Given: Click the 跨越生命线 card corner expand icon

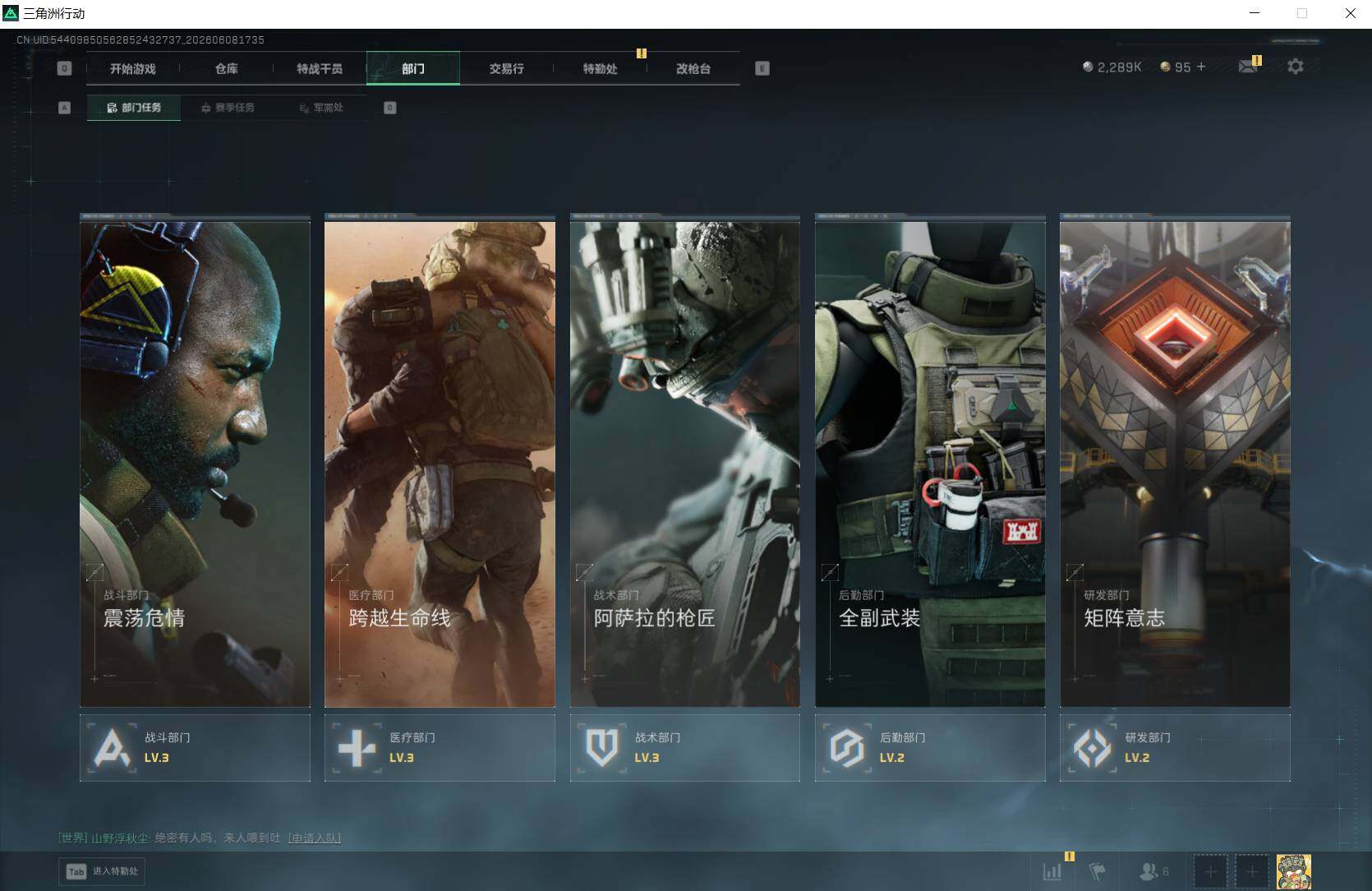Looking at the screenshot, I should (339, 572).
